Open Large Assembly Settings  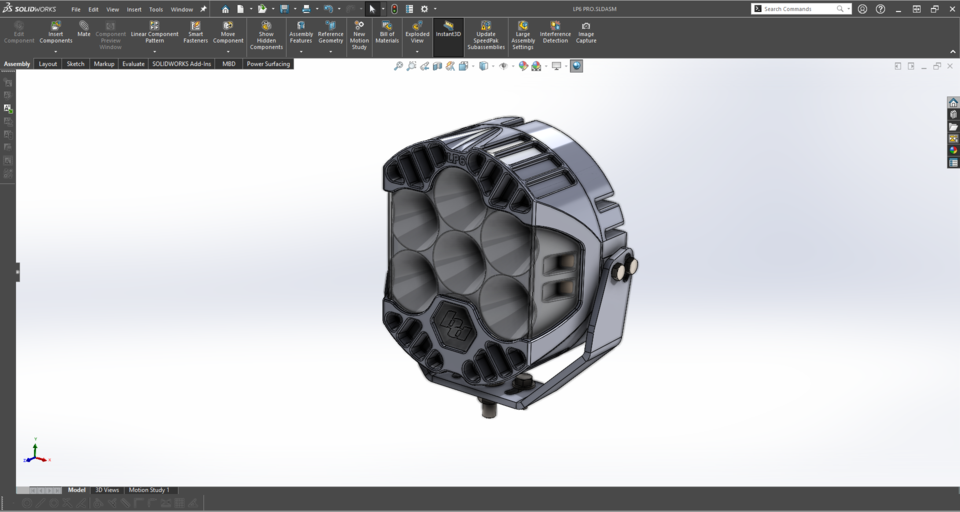pyautogui.click(x=523, y=36)
